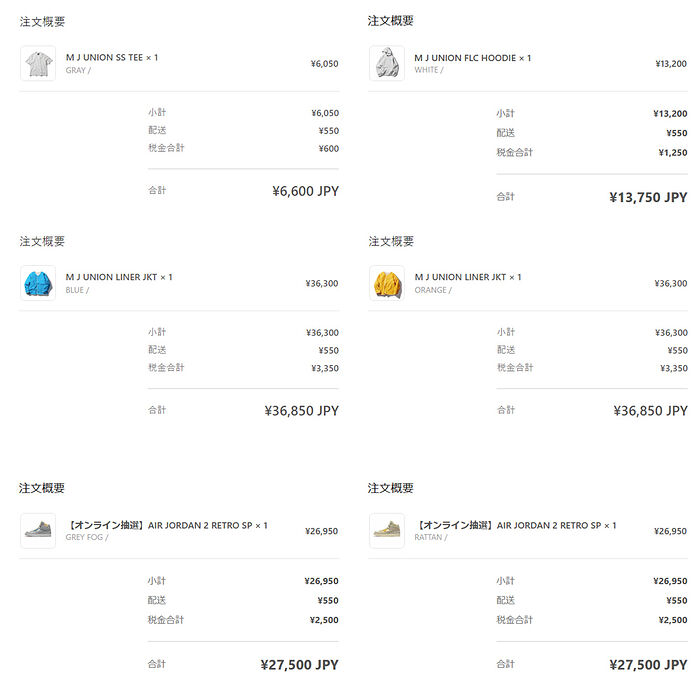Click the ¥13,200 price beside the hoodie item
This screenshot has width=700, height=698.
tap(670, 63)
